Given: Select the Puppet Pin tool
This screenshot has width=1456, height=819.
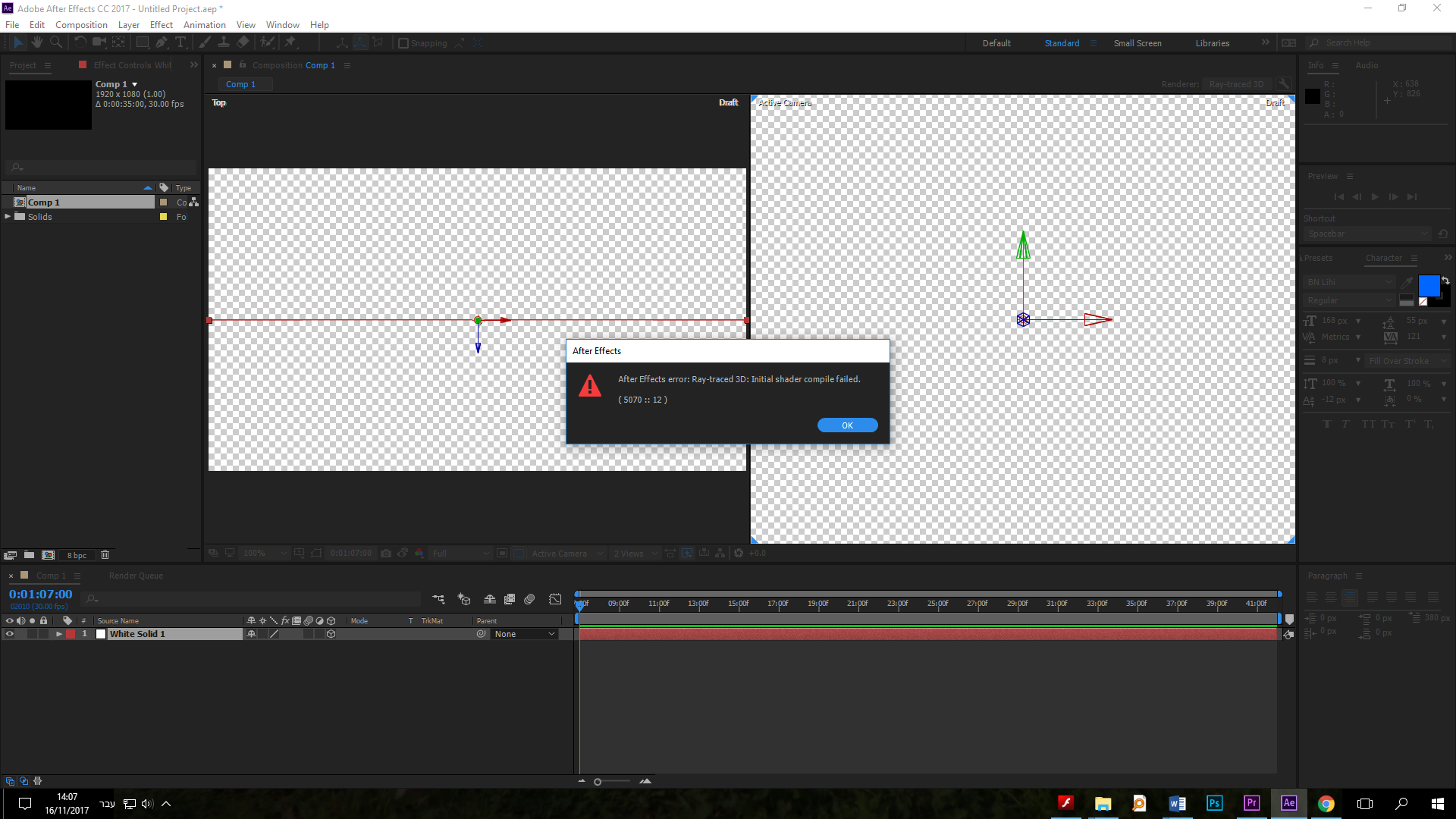Looking at the screenshot, I should point(290,42).
